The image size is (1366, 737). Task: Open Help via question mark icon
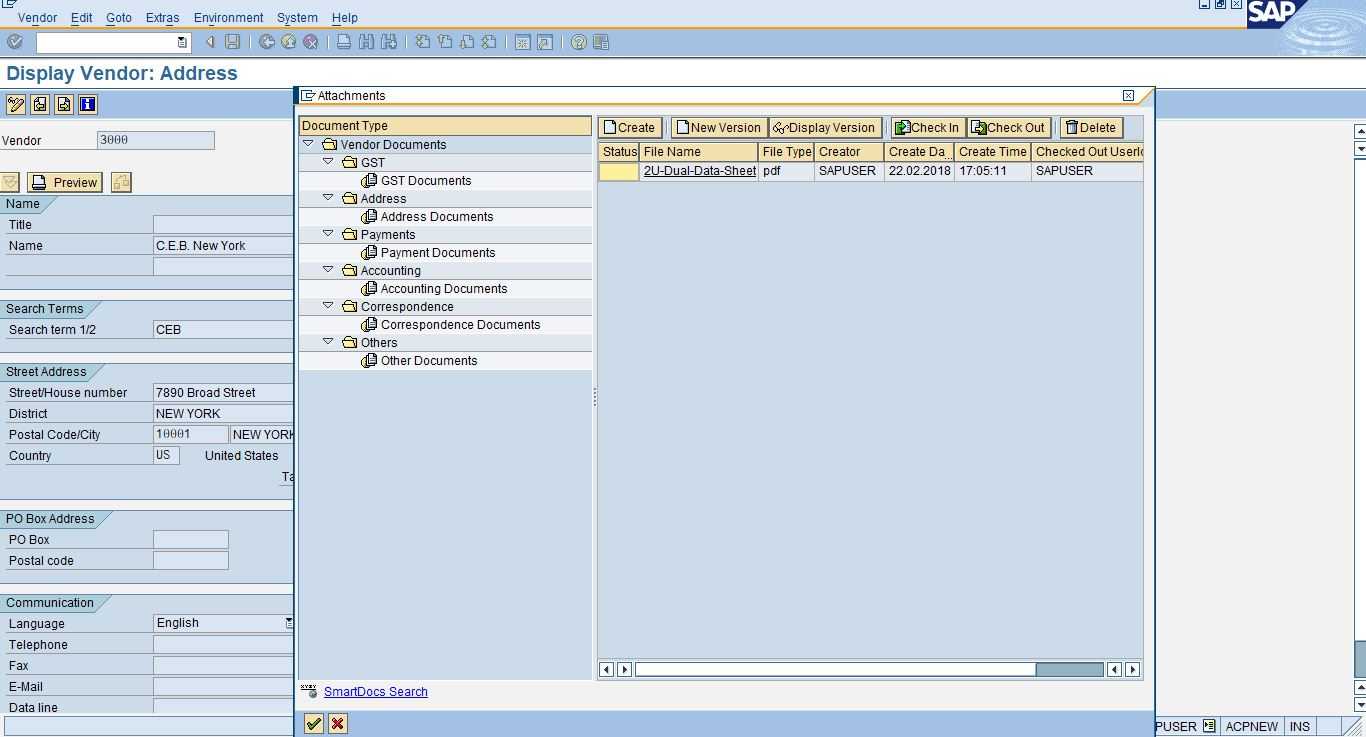(x=578, y=42)
